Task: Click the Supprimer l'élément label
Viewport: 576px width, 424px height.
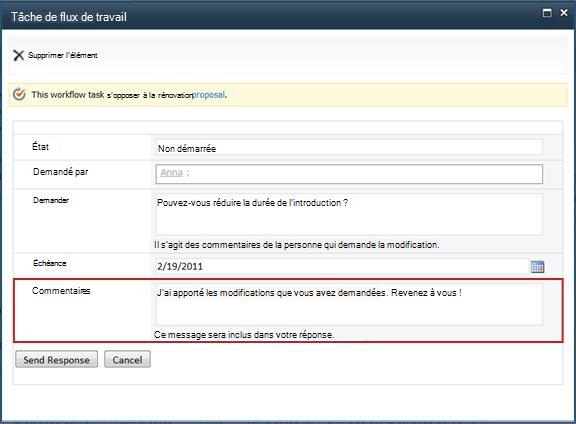Action: [63, 55]
